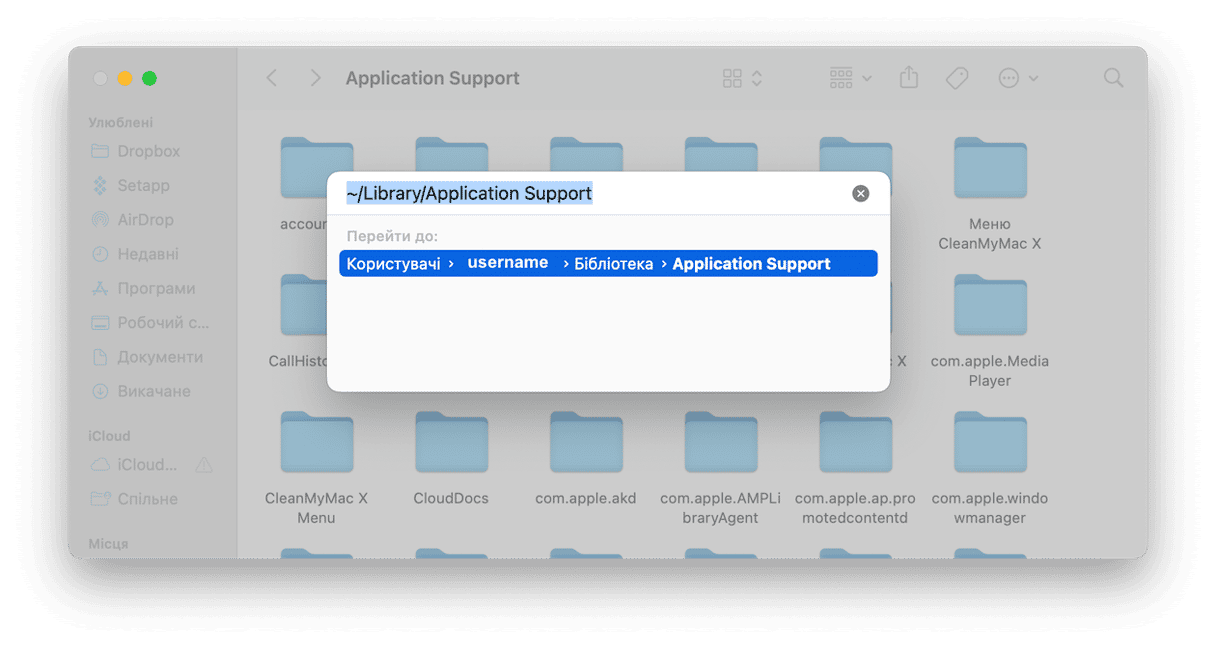Expand the group-by options dropdown

(850, 78)
